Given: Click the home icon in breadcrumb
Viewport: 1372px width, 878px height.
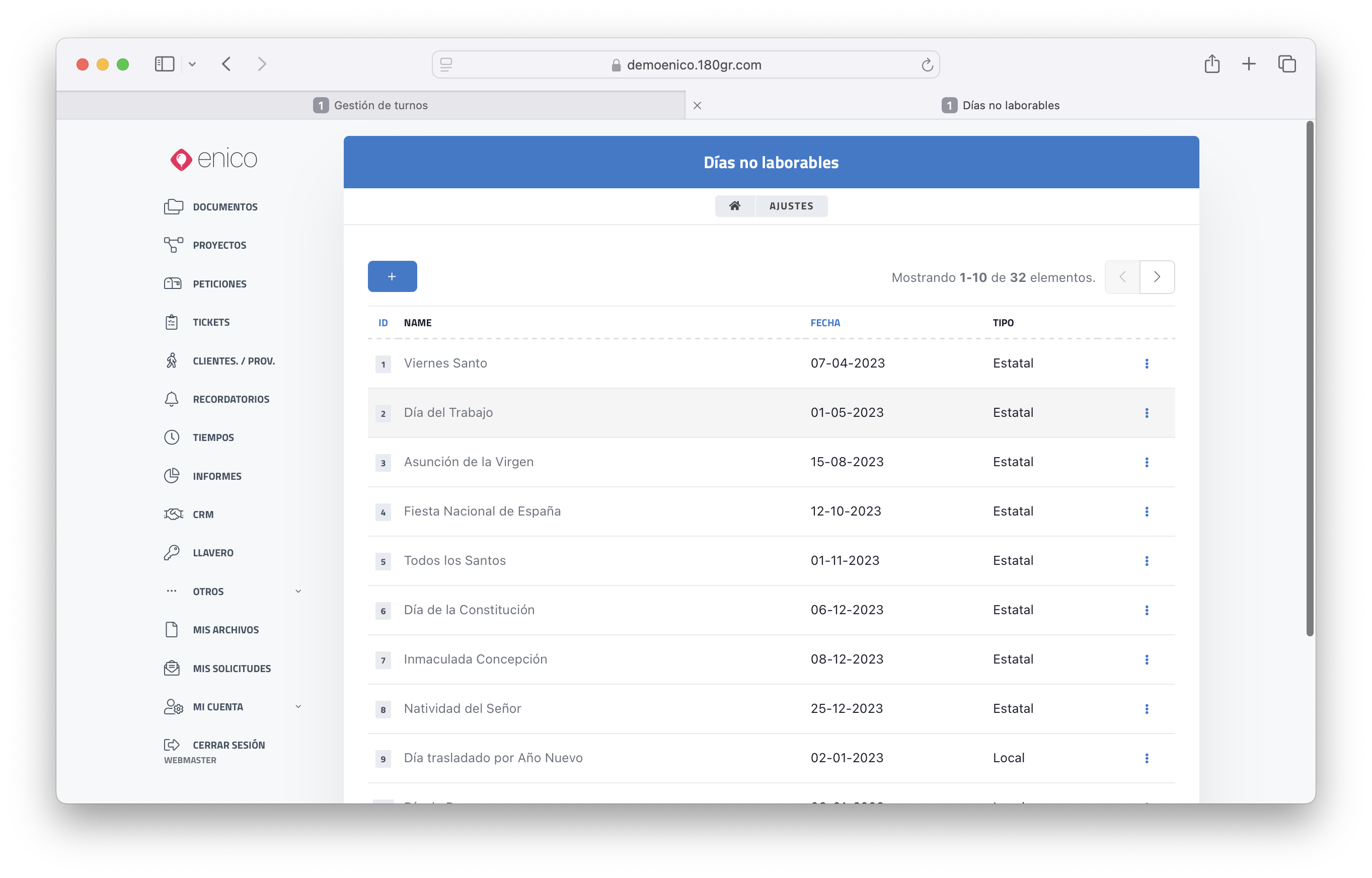Looking at the screenshot, I should [x=734, y=206].
